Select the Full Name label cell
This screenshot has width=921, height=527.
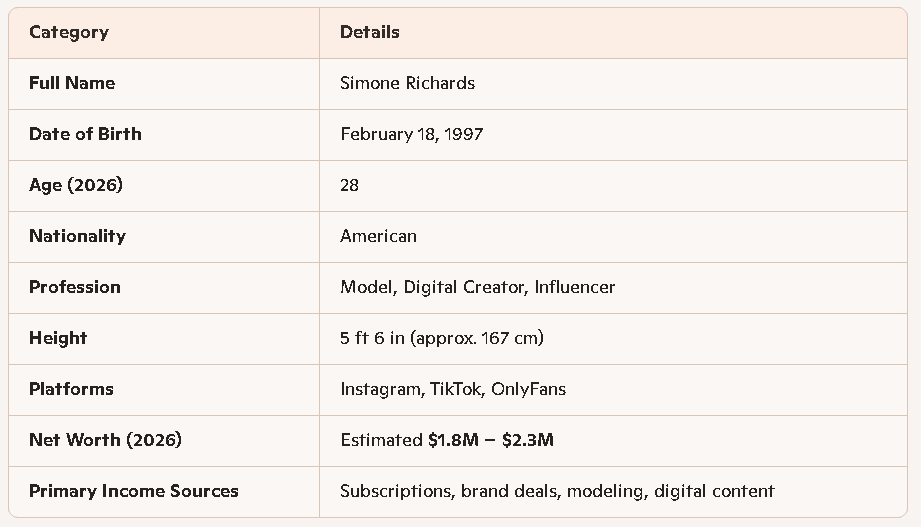click(72, 83)
